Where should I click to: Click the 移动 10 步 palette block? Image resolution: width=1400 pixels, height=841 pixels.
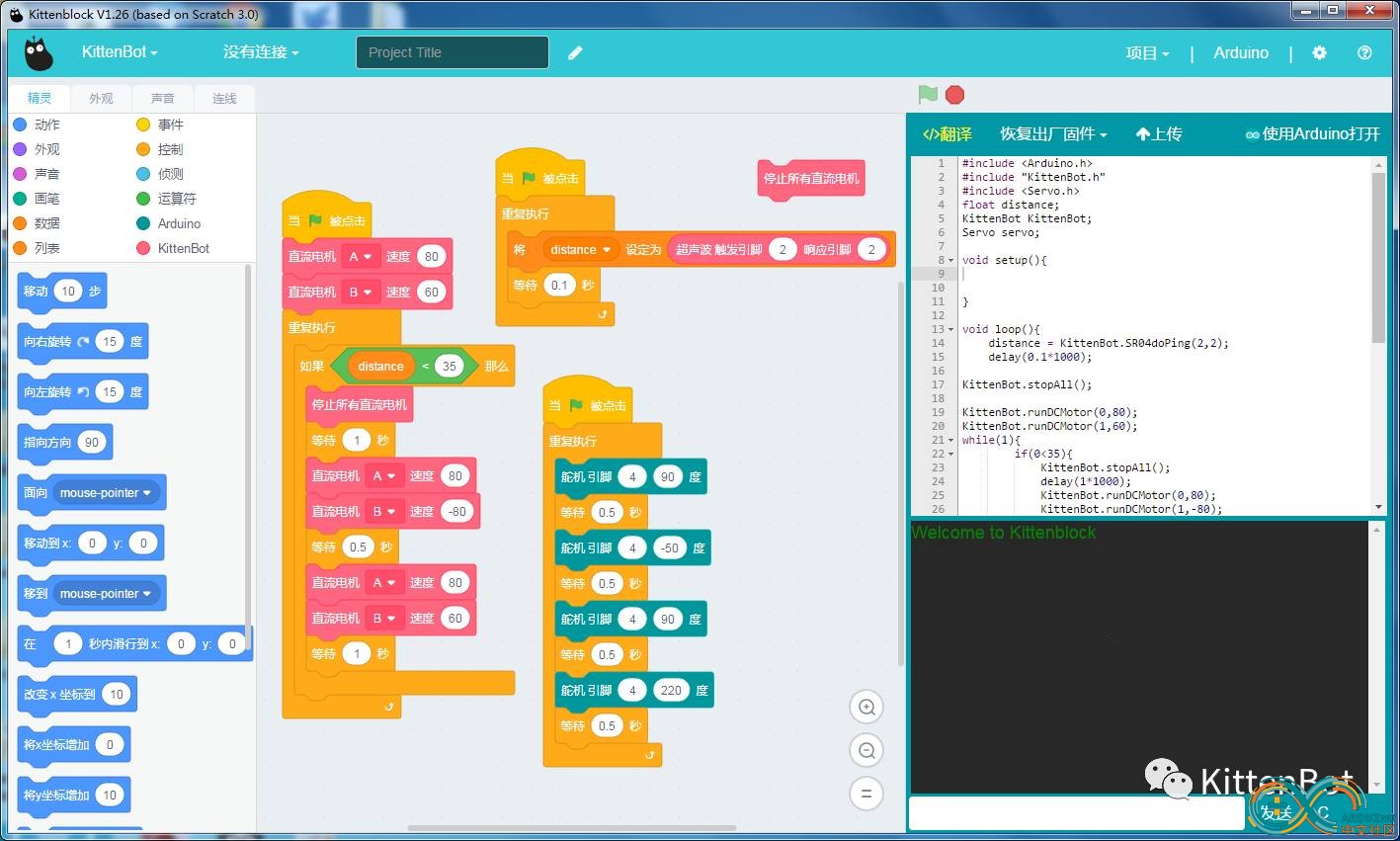(61, 292)
